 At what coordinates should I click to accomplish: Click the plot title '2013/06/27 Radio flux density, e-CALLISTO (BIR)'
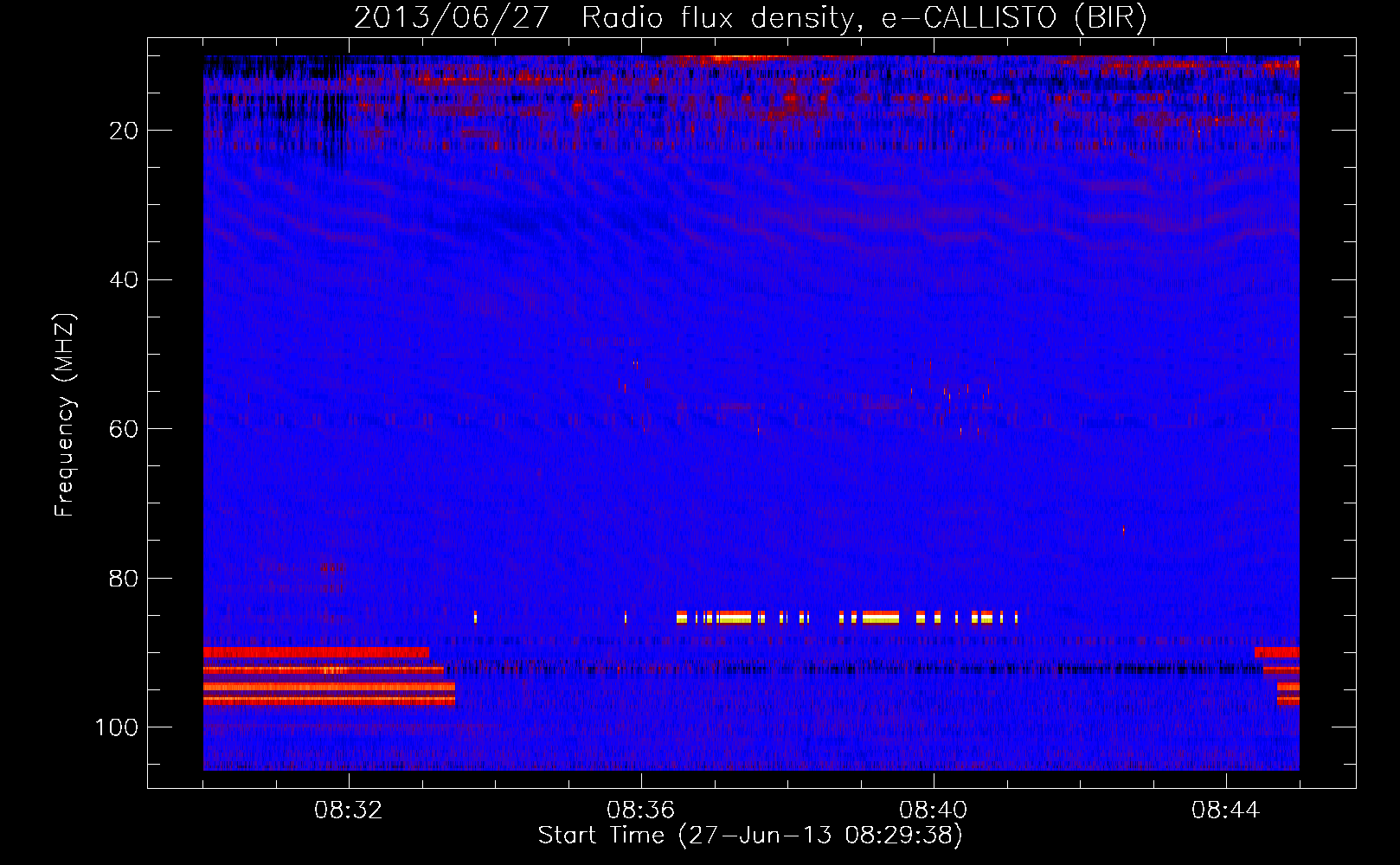(x=750, y=18)
